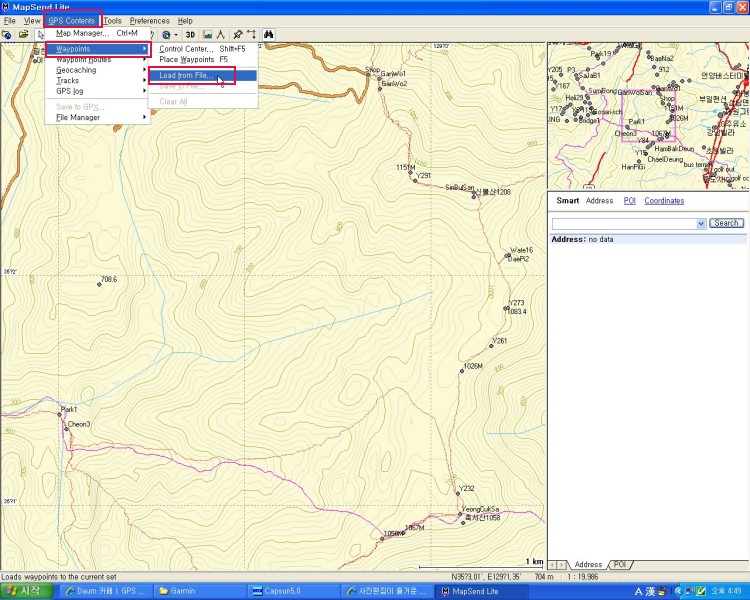Click the binoculars search icon
The width and height of the screenshot is (750, 600).
pos(268,34)
